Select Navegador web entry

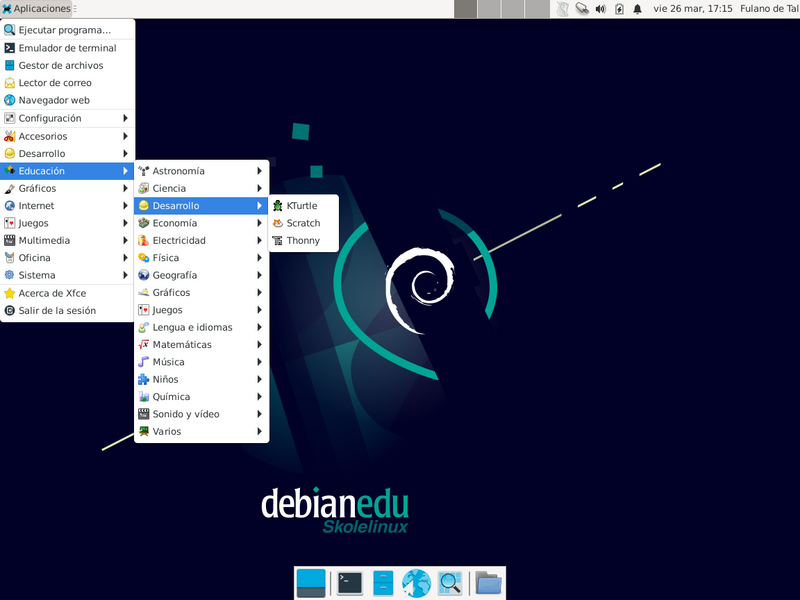67,100
